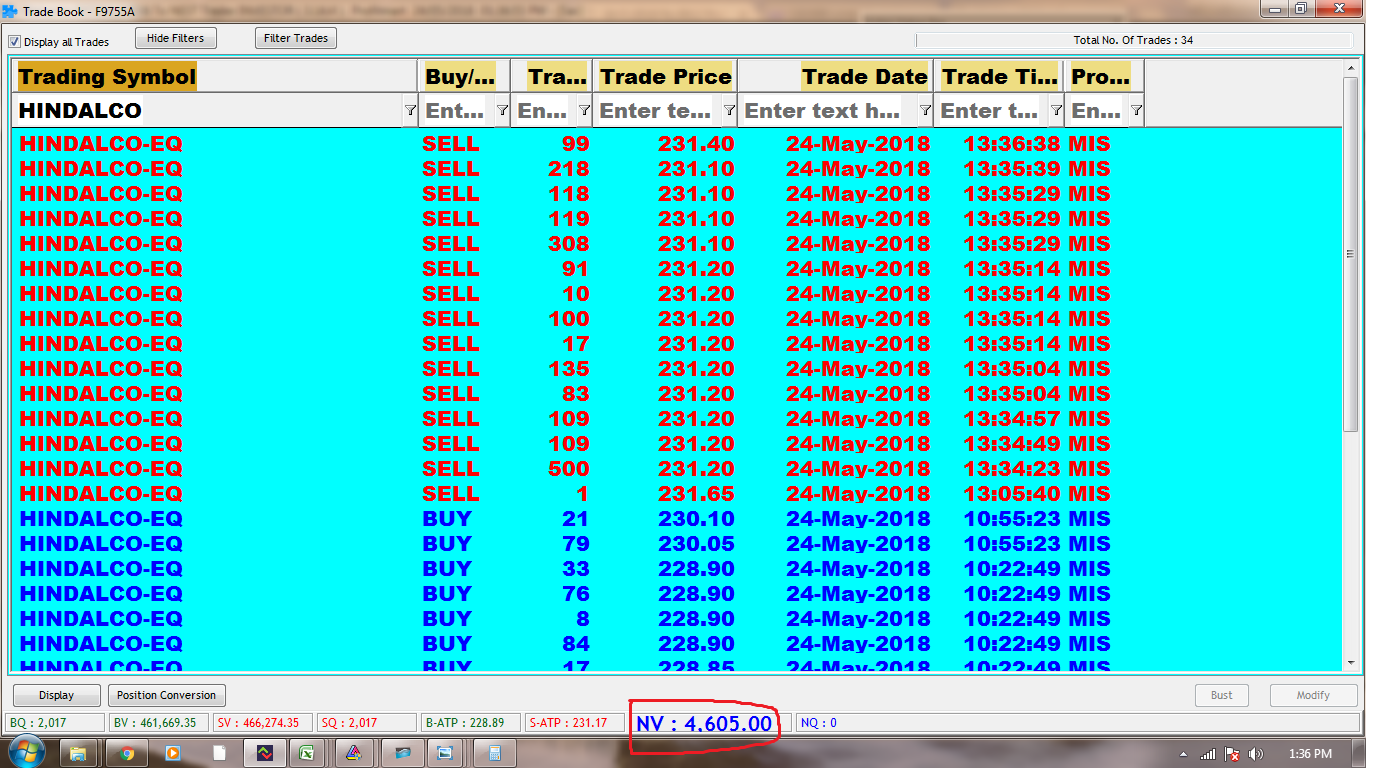
Task: Click the Product filter text field
Action: click(x=1097, y=110)
